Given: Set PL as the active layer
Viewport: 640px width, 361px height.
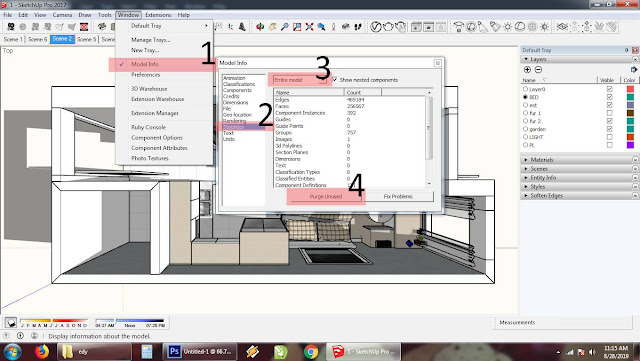Looking at the screenshot, I should tap(525, 145).
